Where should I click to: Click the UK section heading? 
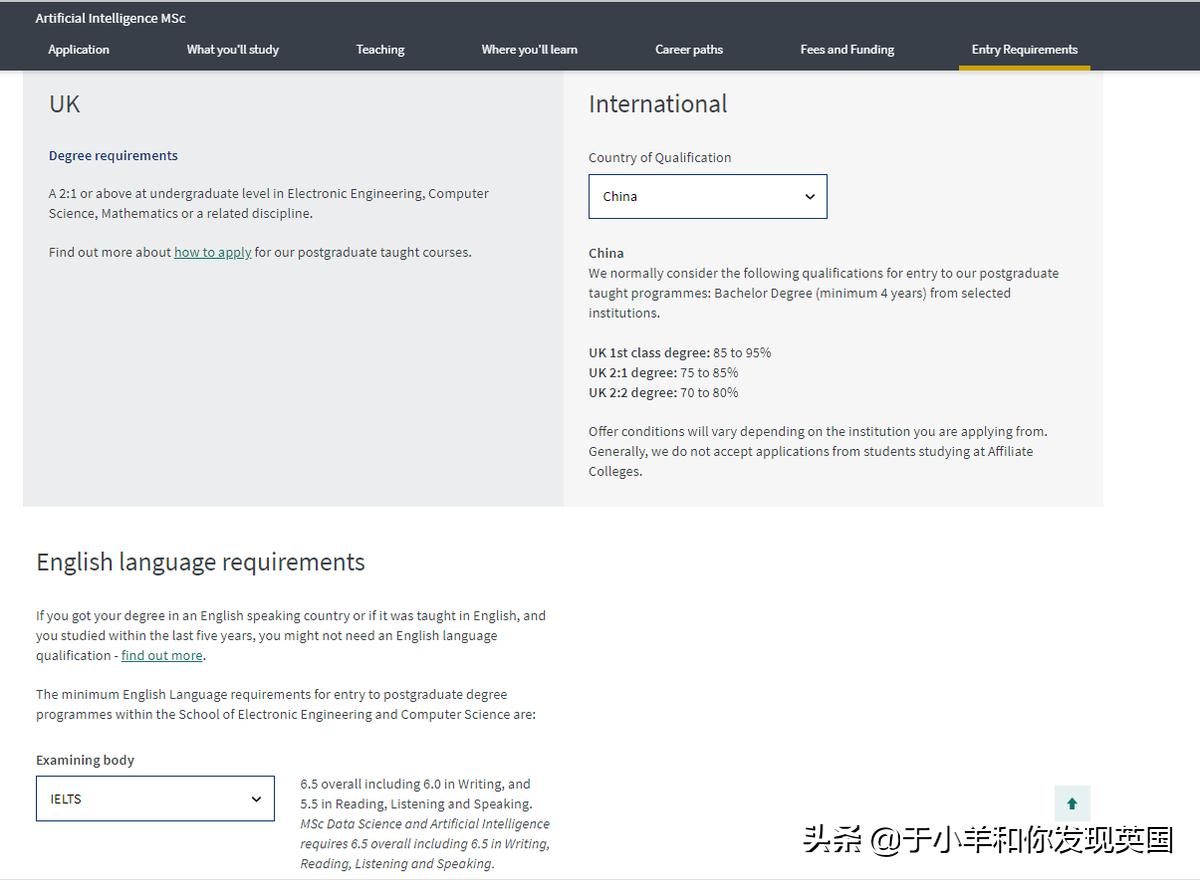(64, 104)
